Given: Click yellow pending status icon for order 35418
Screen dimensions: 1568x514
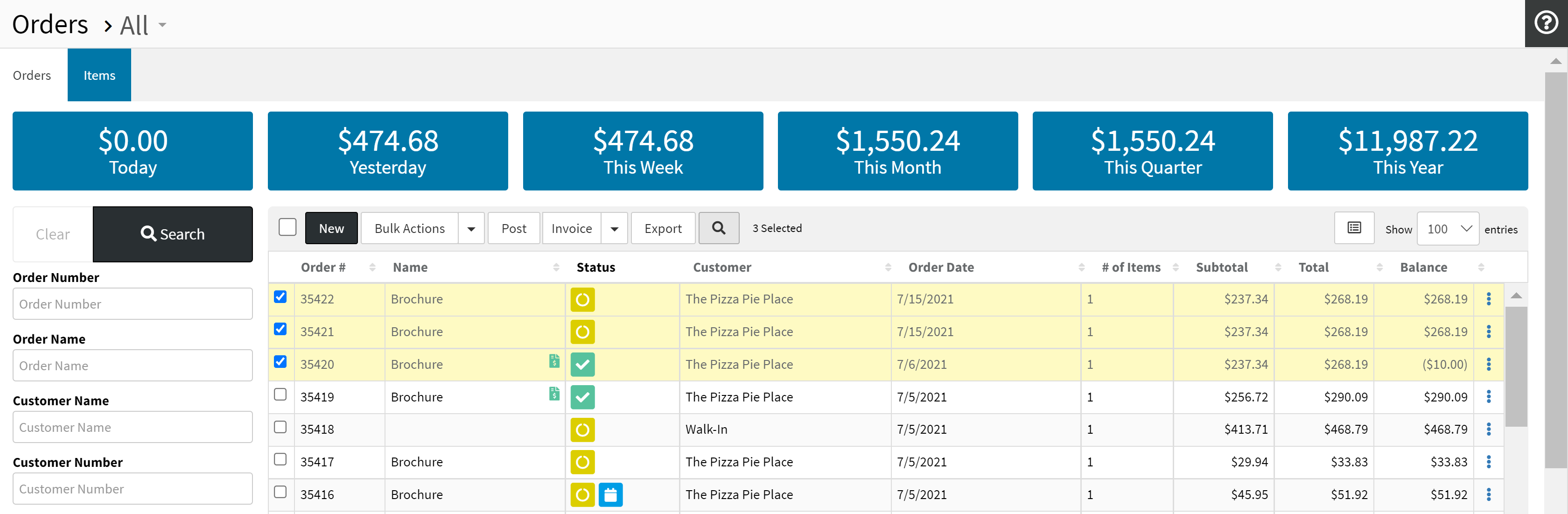Looking at the screenshot, I should coord(582,430).
